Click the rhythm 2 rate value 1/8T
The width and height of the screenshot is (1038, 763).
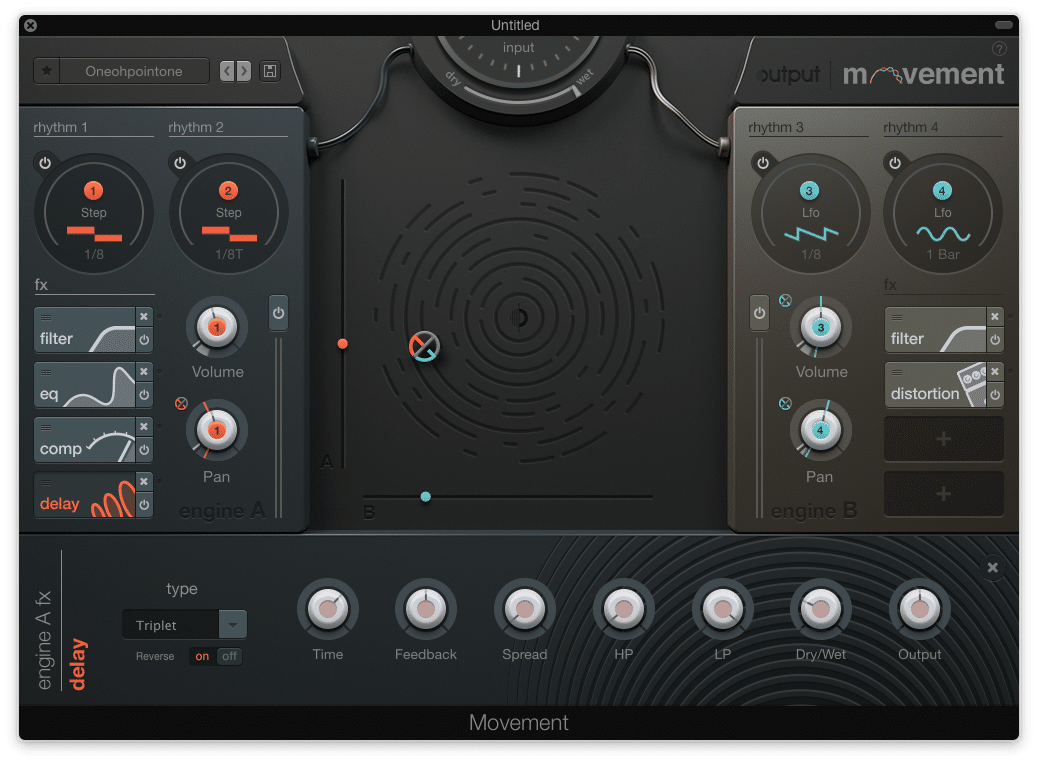[x=229, y=255]
